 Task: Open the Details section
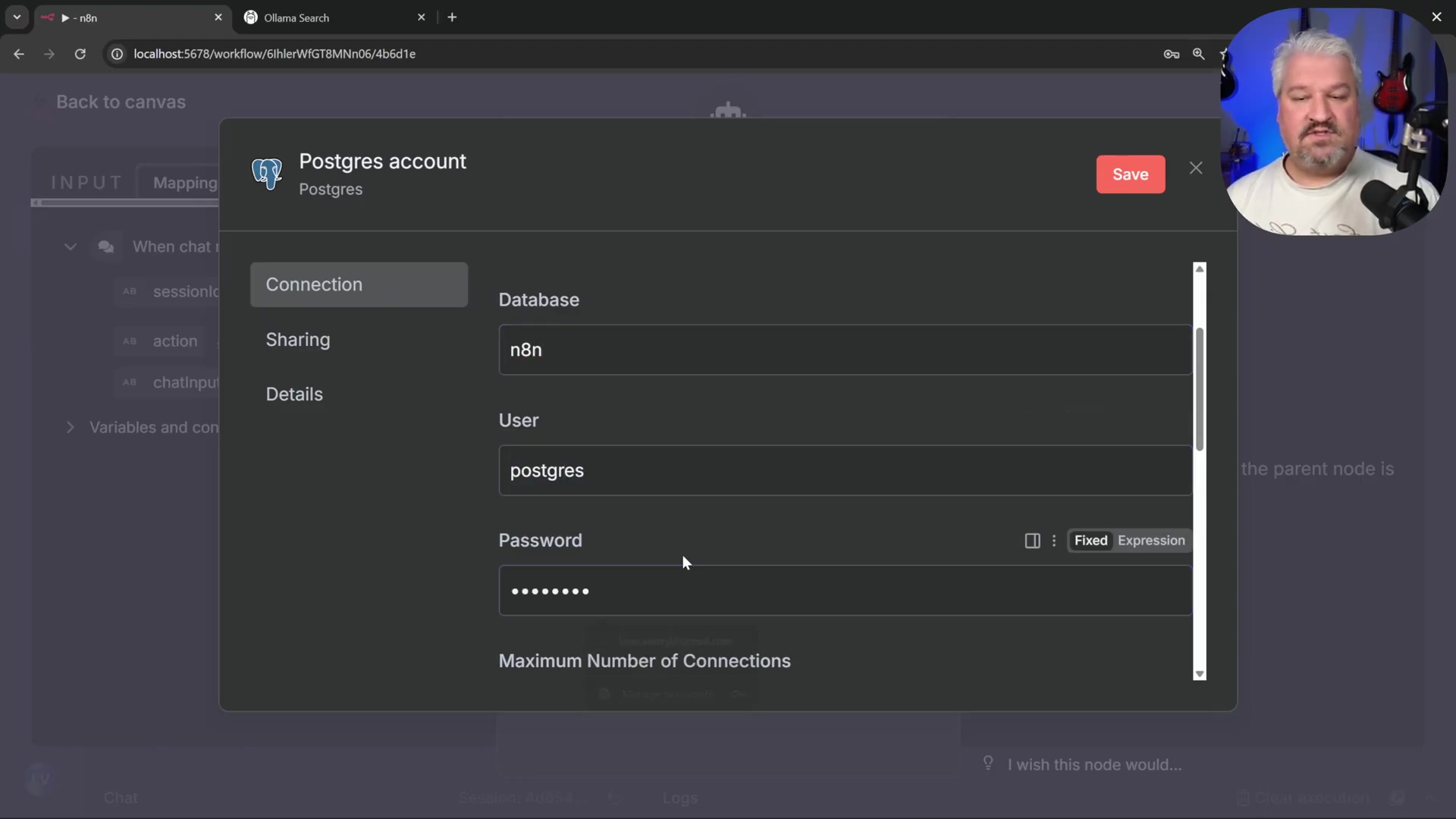(x=294, y=394)
